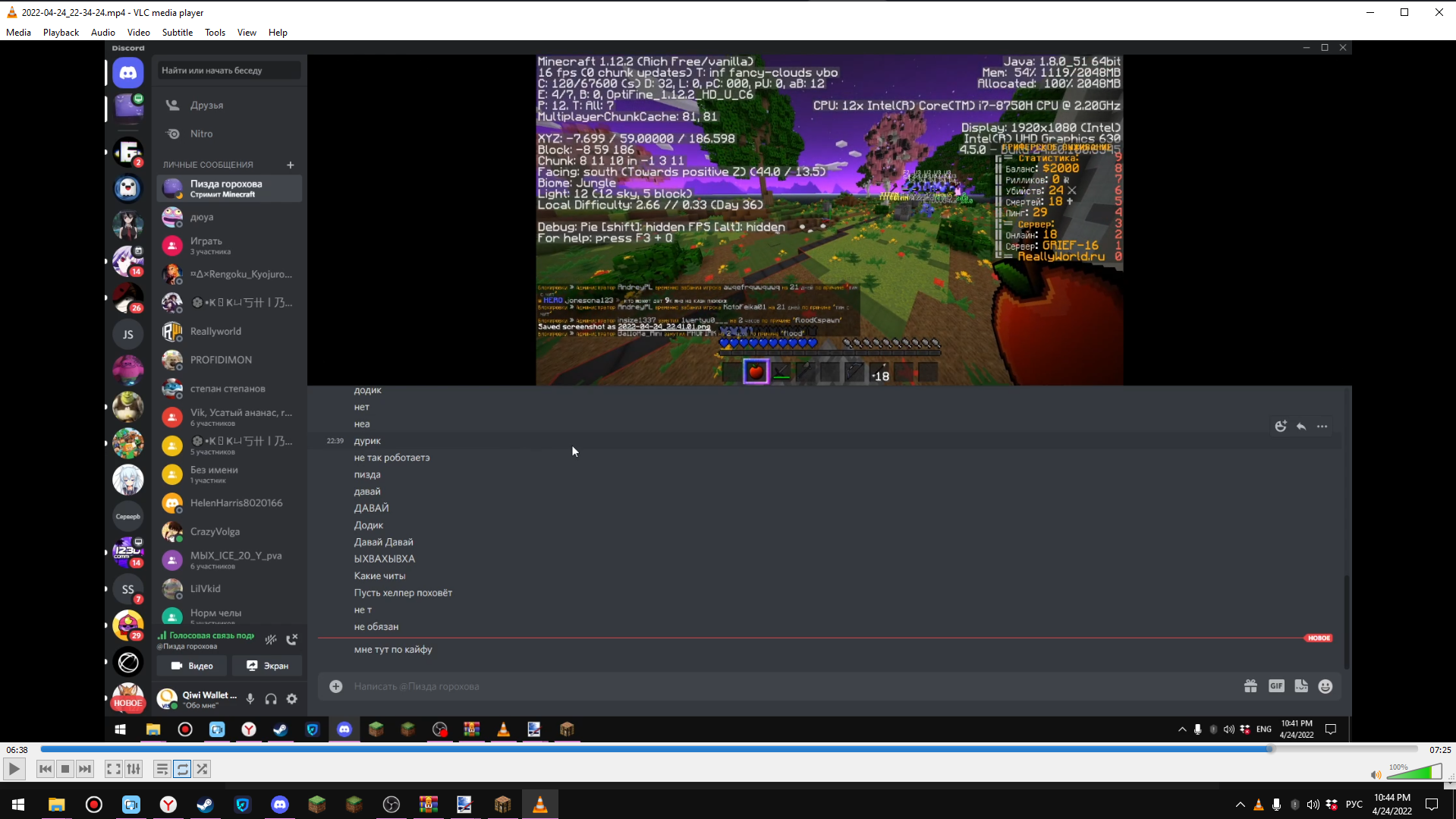Click the VLC play button
This screenshot has width=1456, height=819.
point(14,769)
